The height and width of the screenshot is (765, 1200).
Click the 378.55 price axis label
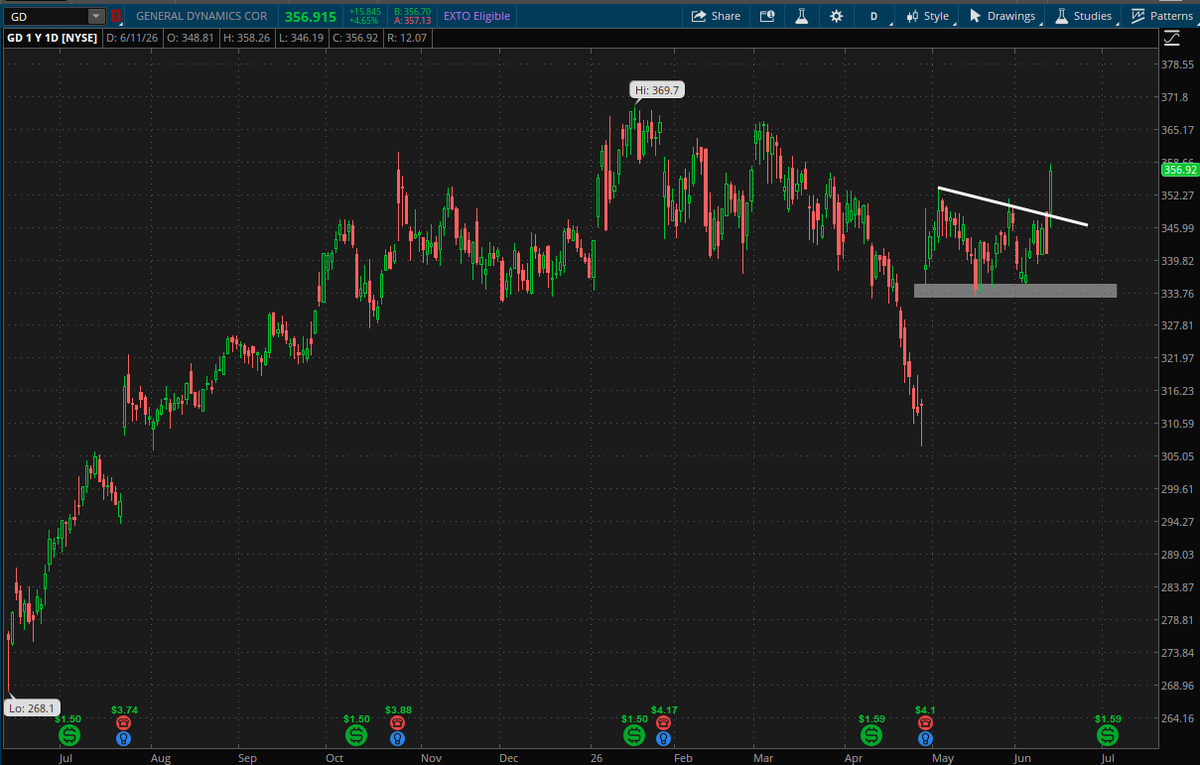pyautogui.click(x=1179, y=65)
